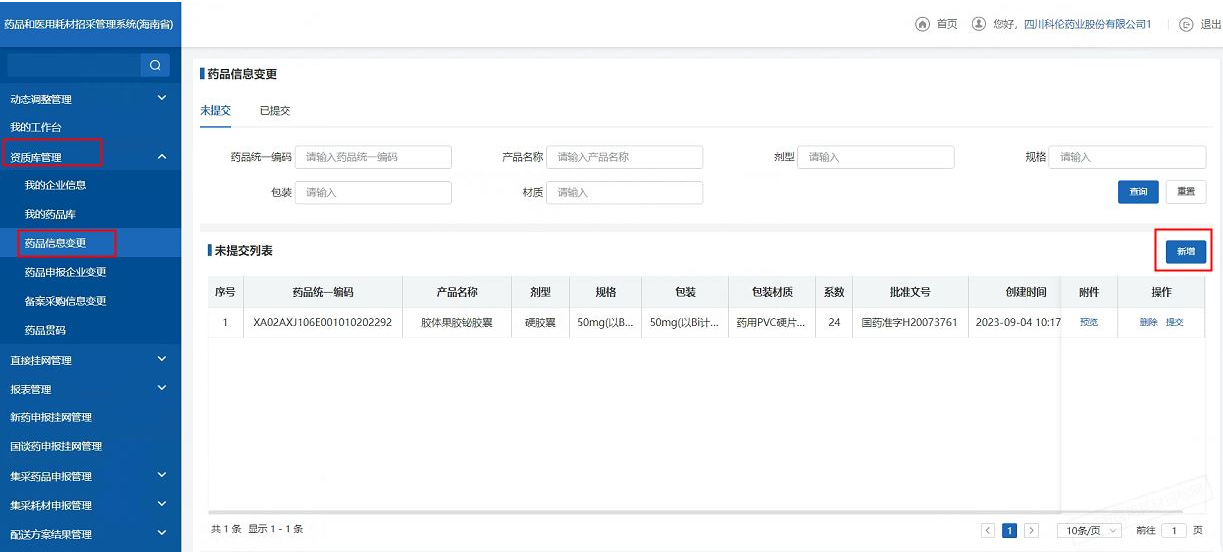Screen dimensions: 1223x552
Task: Collapse the 资质库管理 menu
Action: pos(161,157)
